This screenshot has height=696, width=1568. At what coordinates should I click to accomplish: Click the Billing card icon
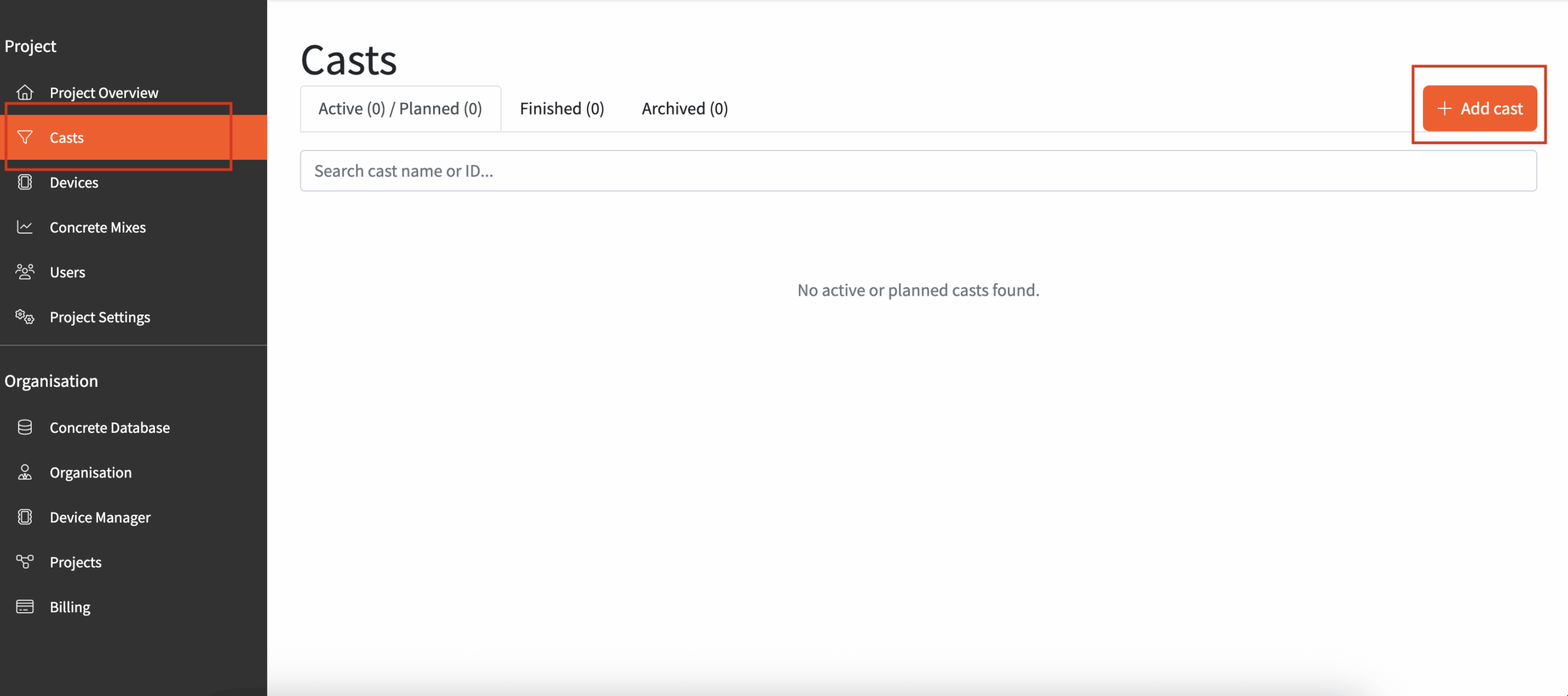click(x=24, y=607)
